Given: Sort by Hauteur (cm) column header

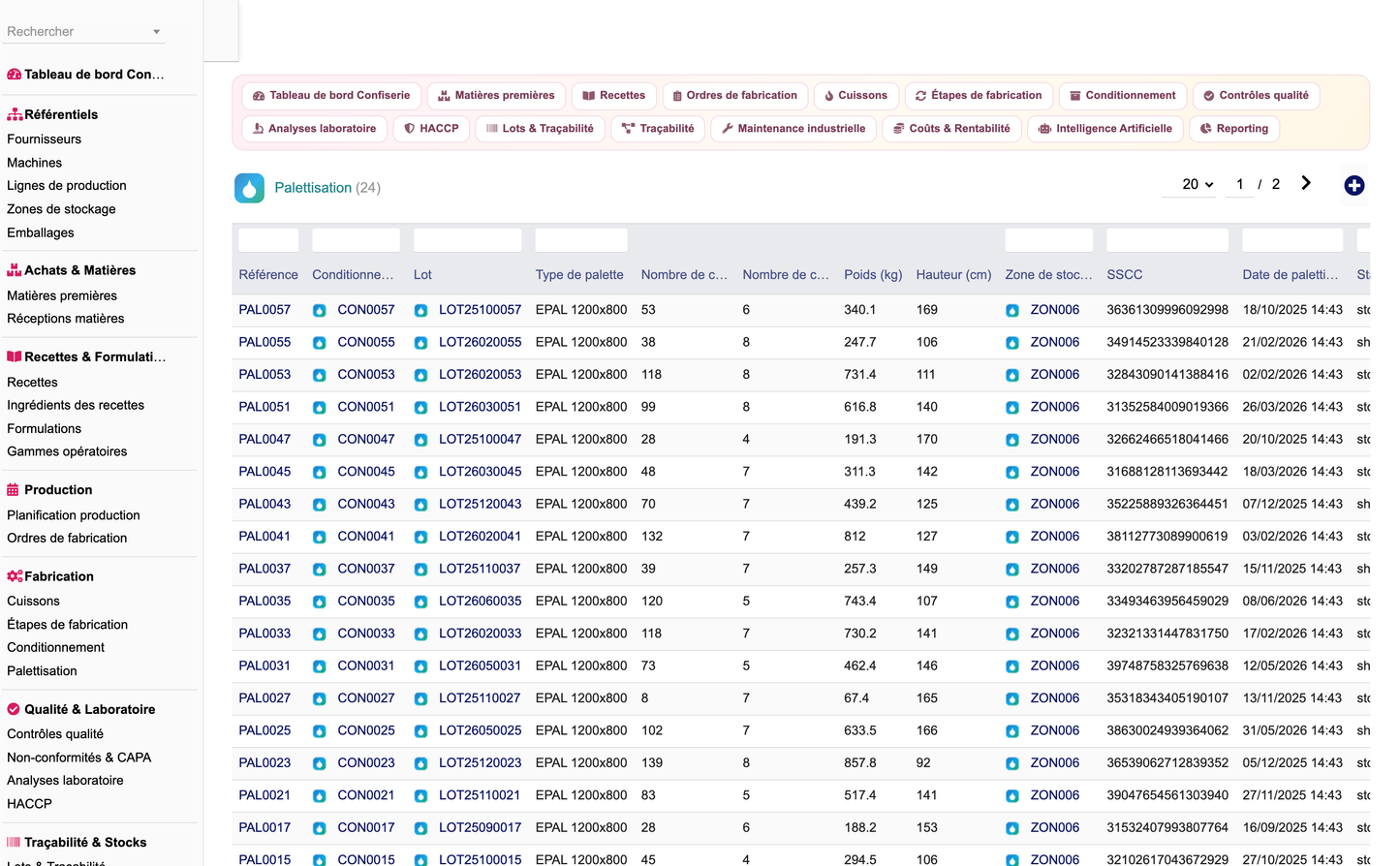Looking at the screenshot, I should (953, 275).
